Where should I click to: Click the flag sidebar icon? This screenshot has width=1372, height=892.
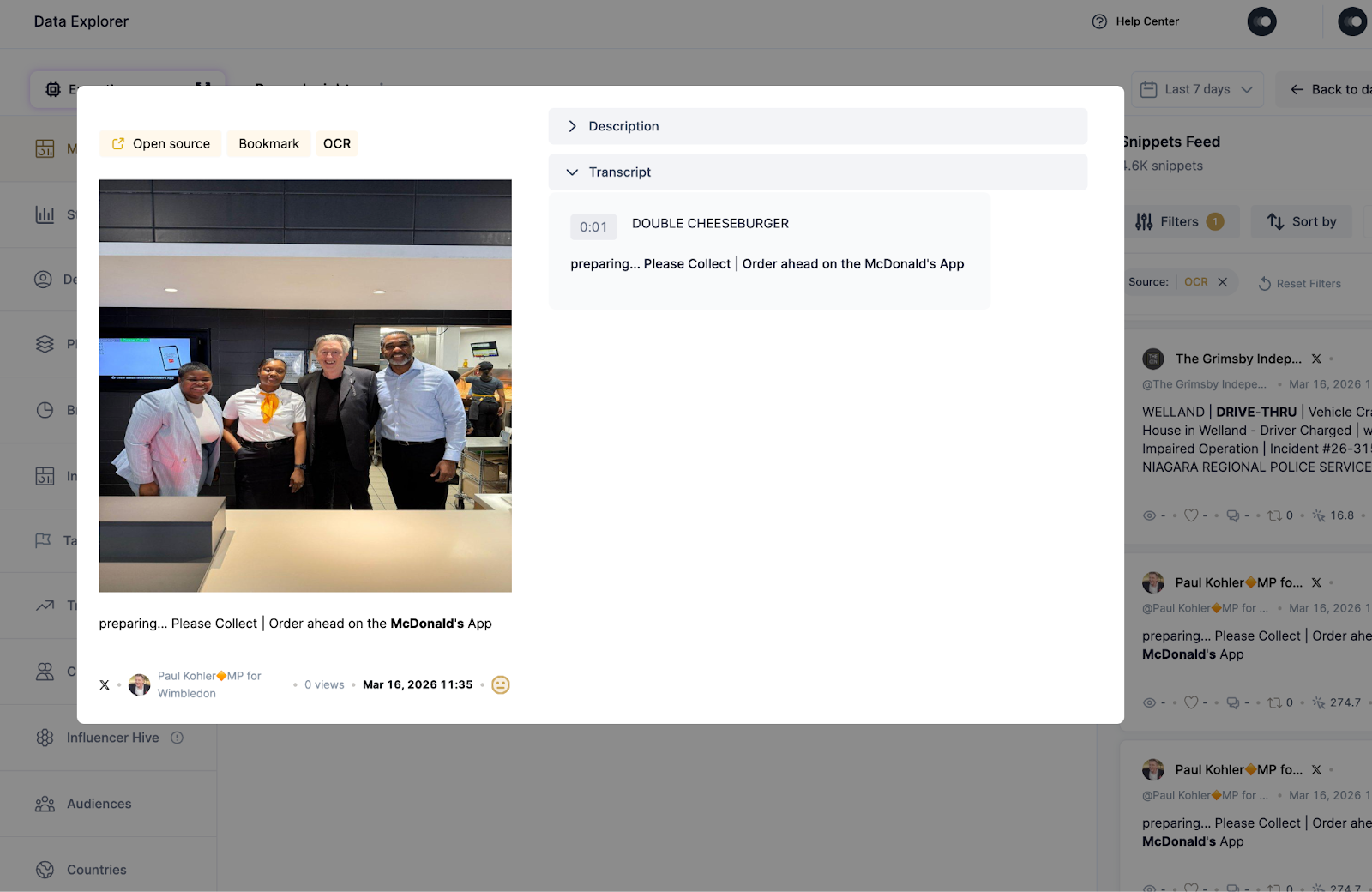(44, 540)
